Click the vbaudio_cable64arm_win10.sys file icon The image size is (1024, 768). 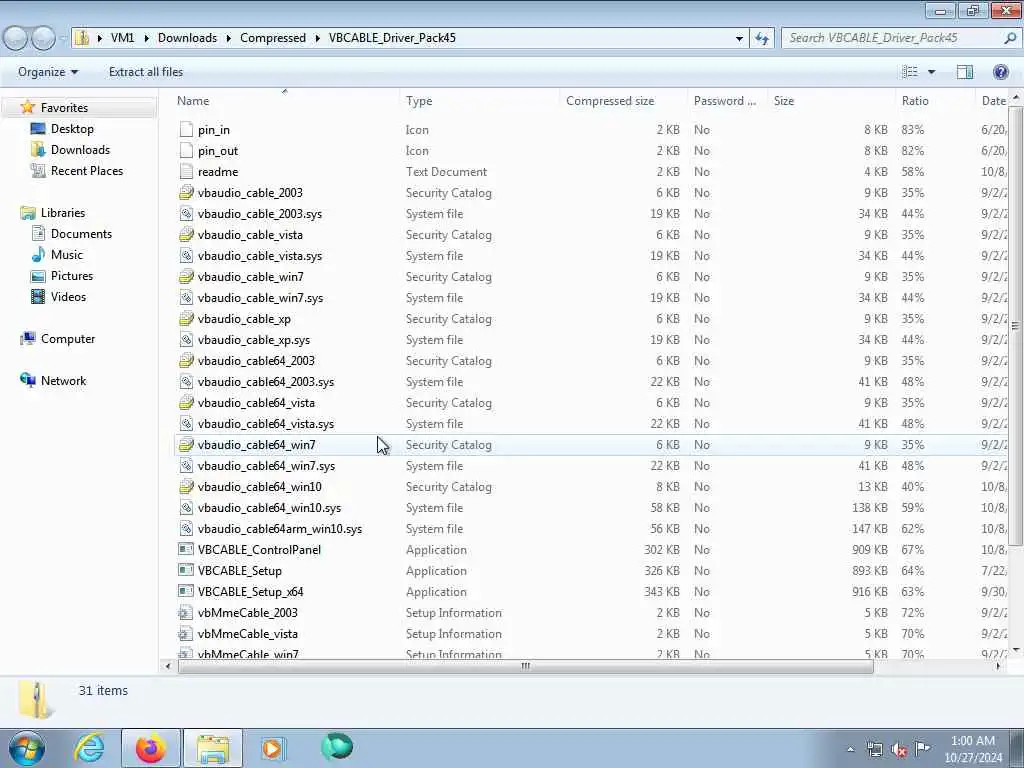[x=186, y=528]
